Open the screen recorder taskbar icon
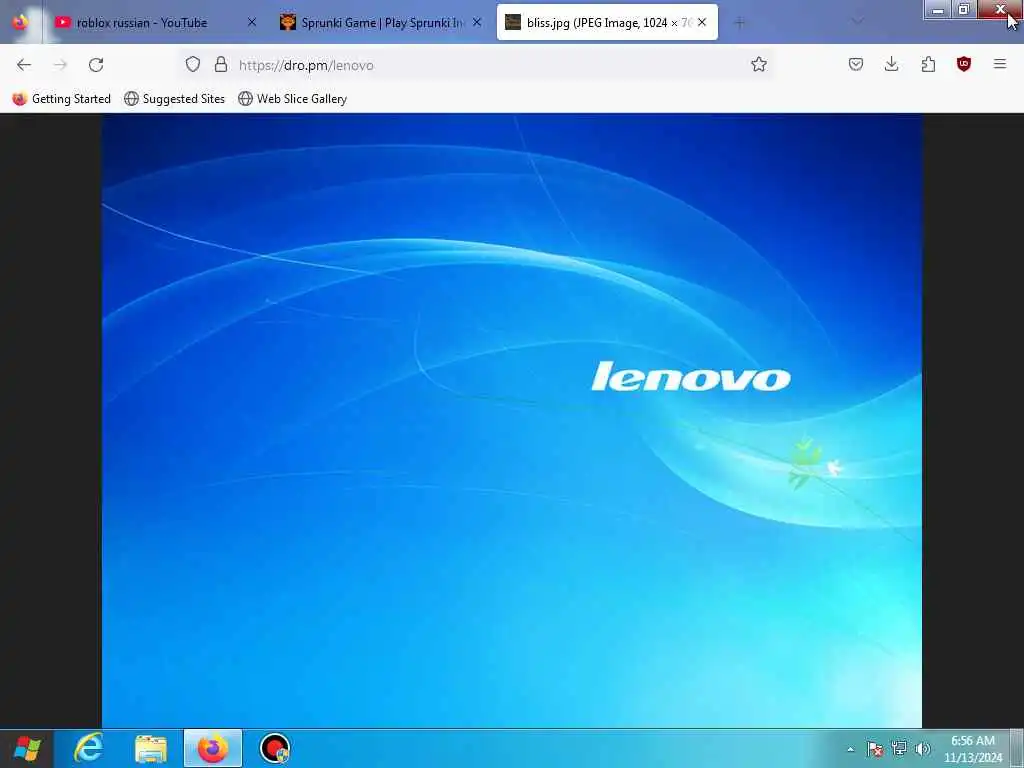1024x768 pixels. click(x=274, y=748)
